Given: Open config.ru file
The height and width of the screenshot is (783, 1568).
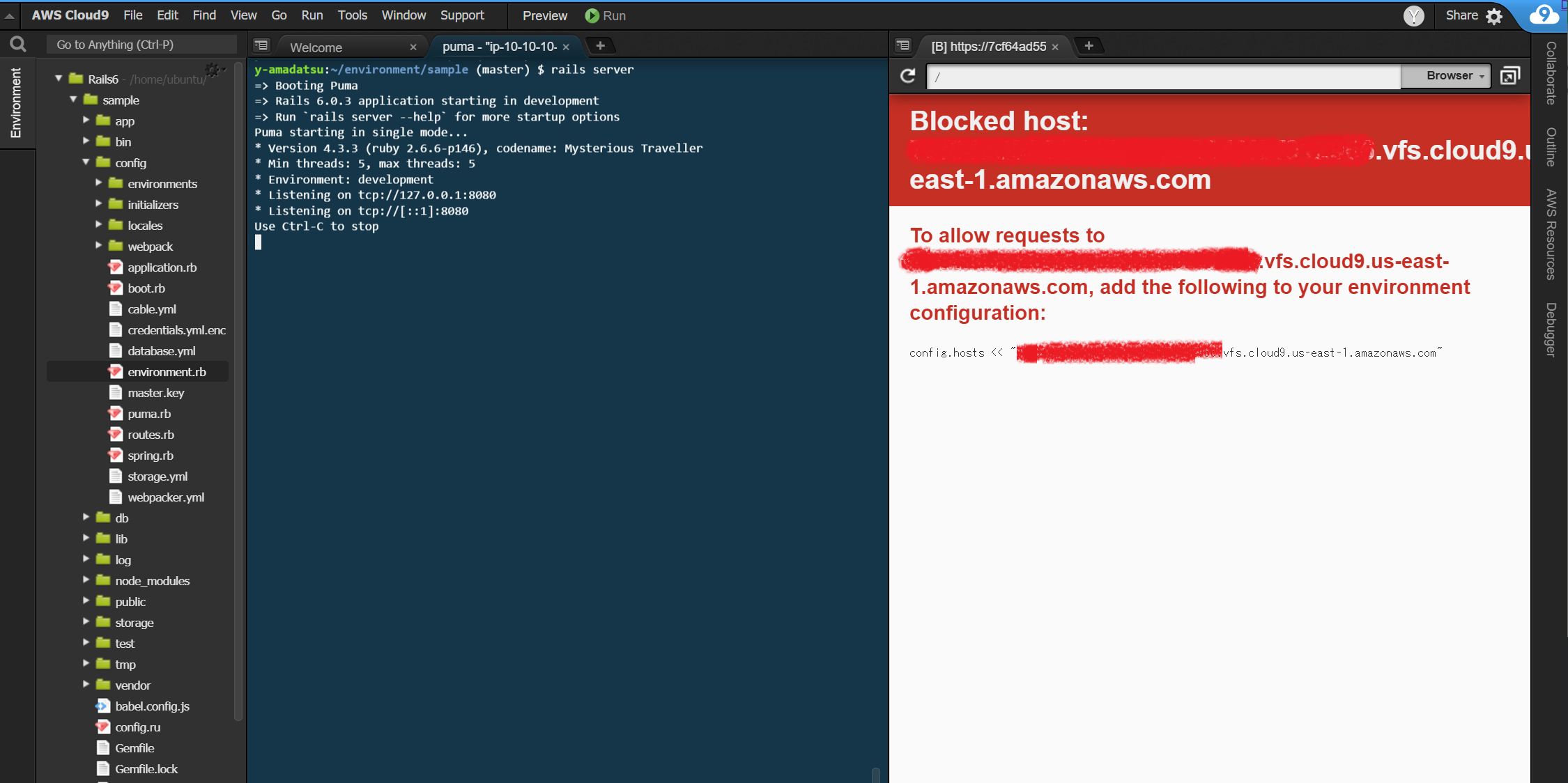Looking at the screenshot, I should tap(137, 727).
